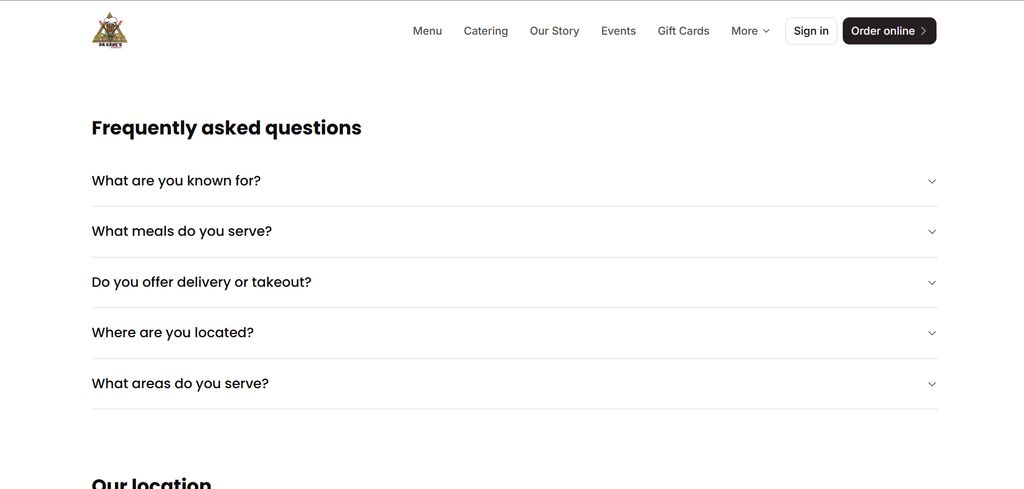Click arrow icon on Order online button
The height and width of the screenshot is (489, 1024).
click(923, 31)
